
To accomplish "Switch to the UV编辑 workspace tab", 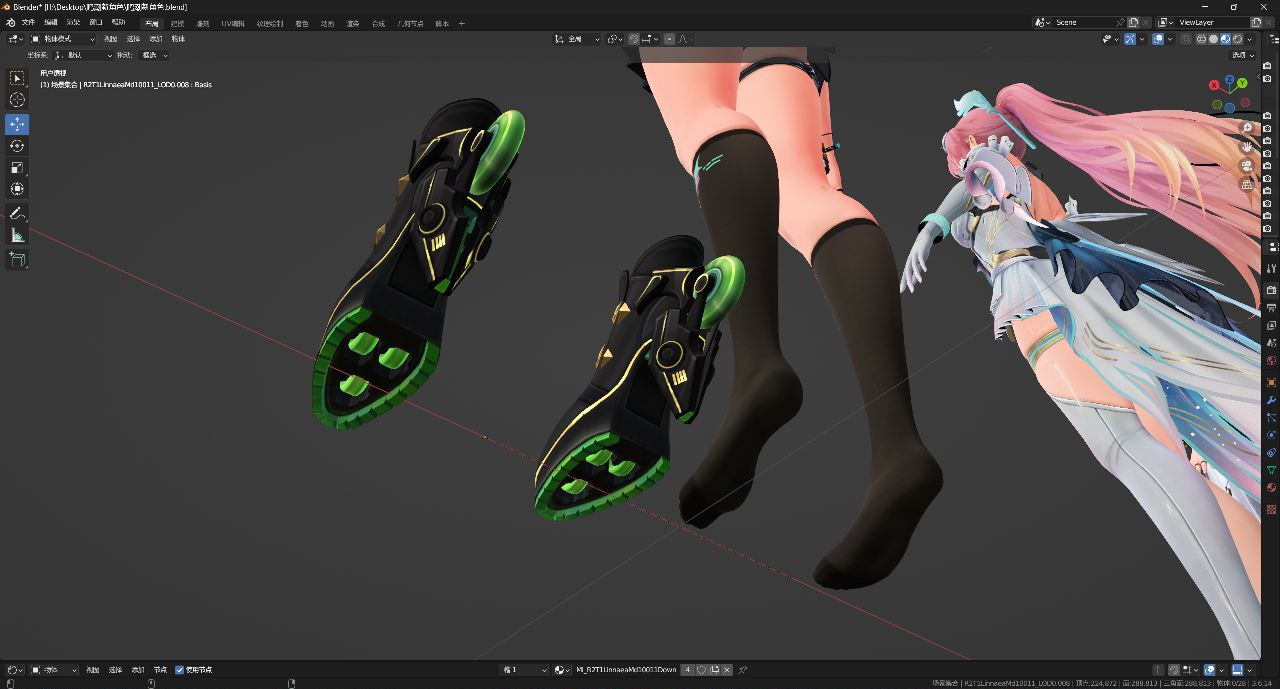I will coord(233,23).
